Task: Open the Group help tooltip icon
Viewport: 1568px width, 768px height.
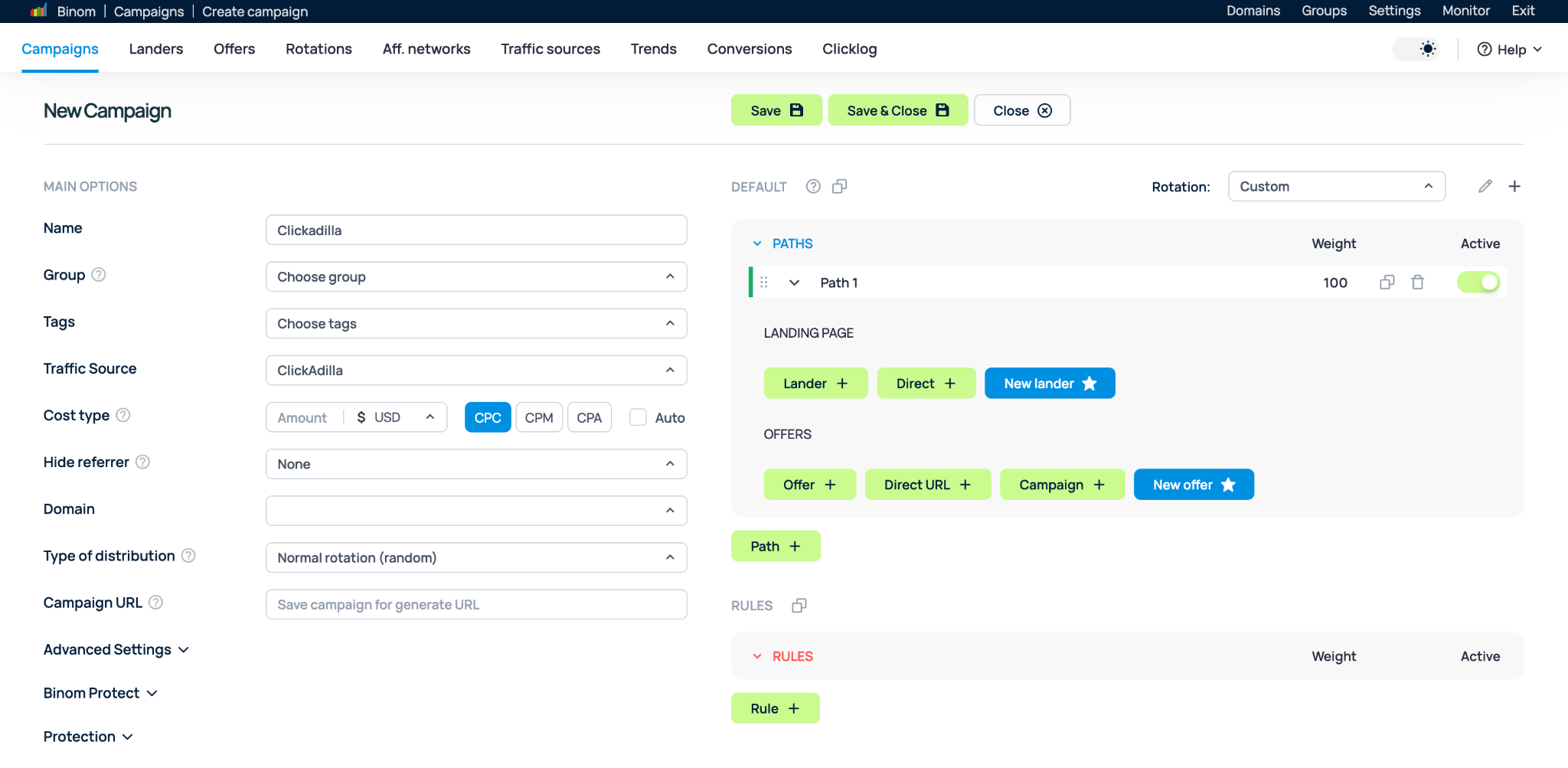Action: [100, 275]
